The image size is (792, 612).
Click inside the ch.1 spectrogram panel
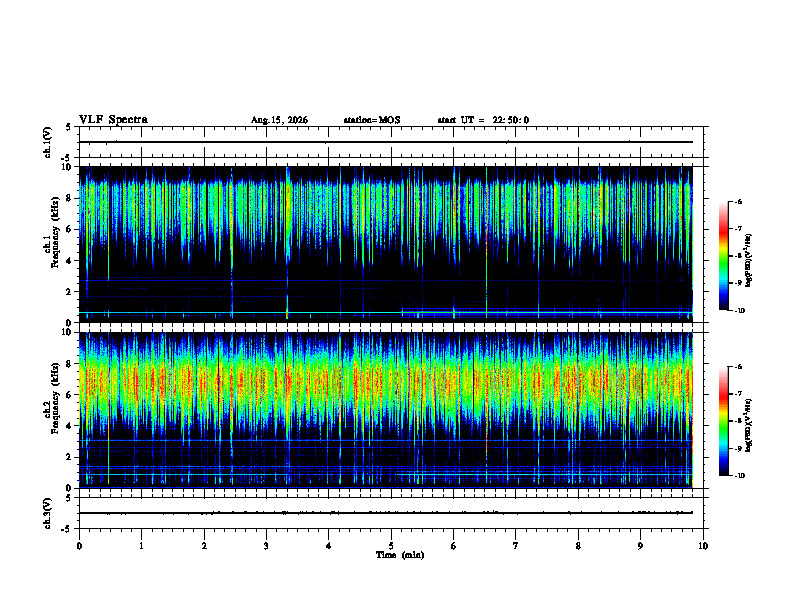click(386, 244)
